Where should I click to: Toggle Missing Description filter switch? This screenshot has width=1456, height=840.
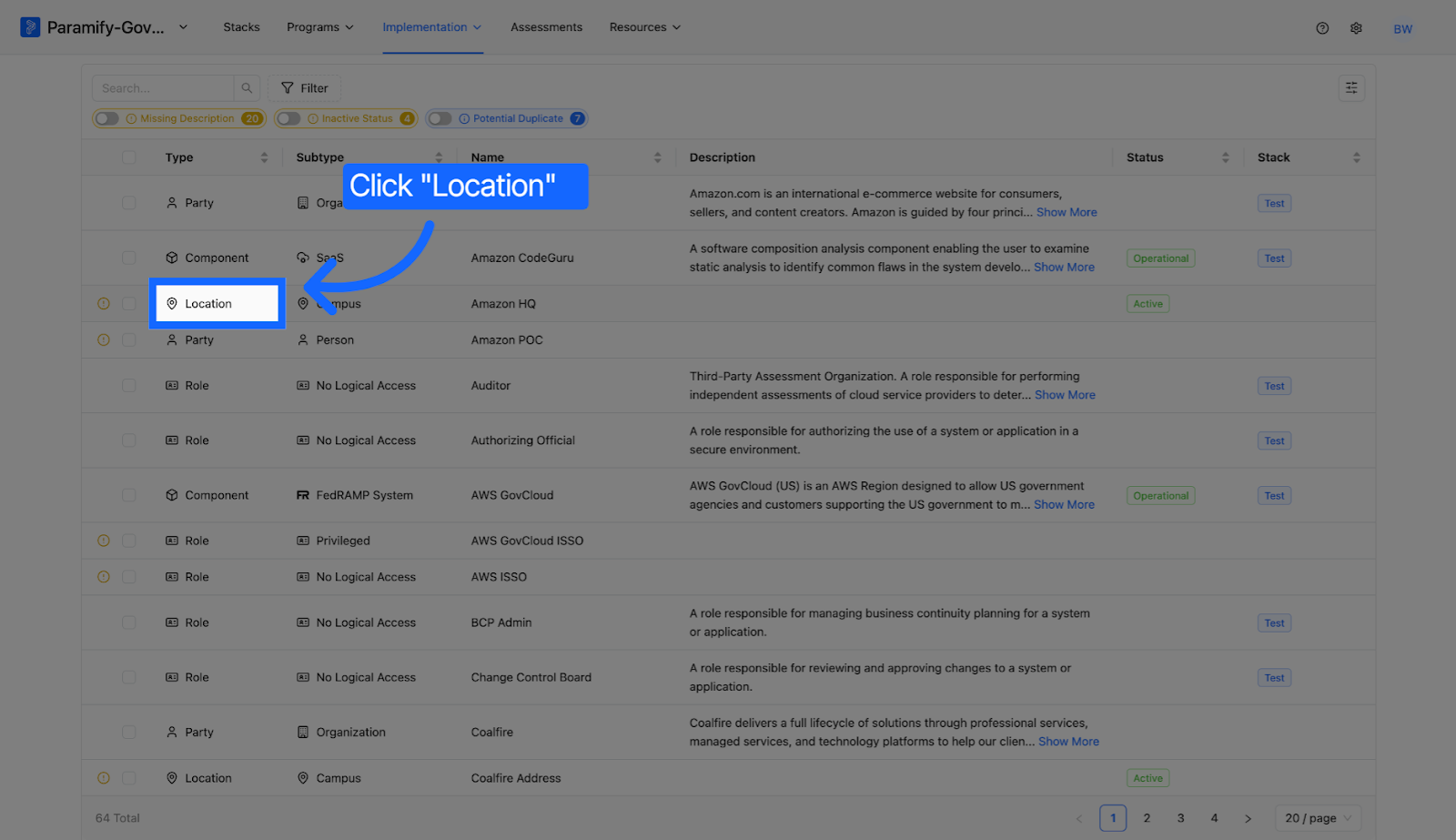[x=107, y=119]
